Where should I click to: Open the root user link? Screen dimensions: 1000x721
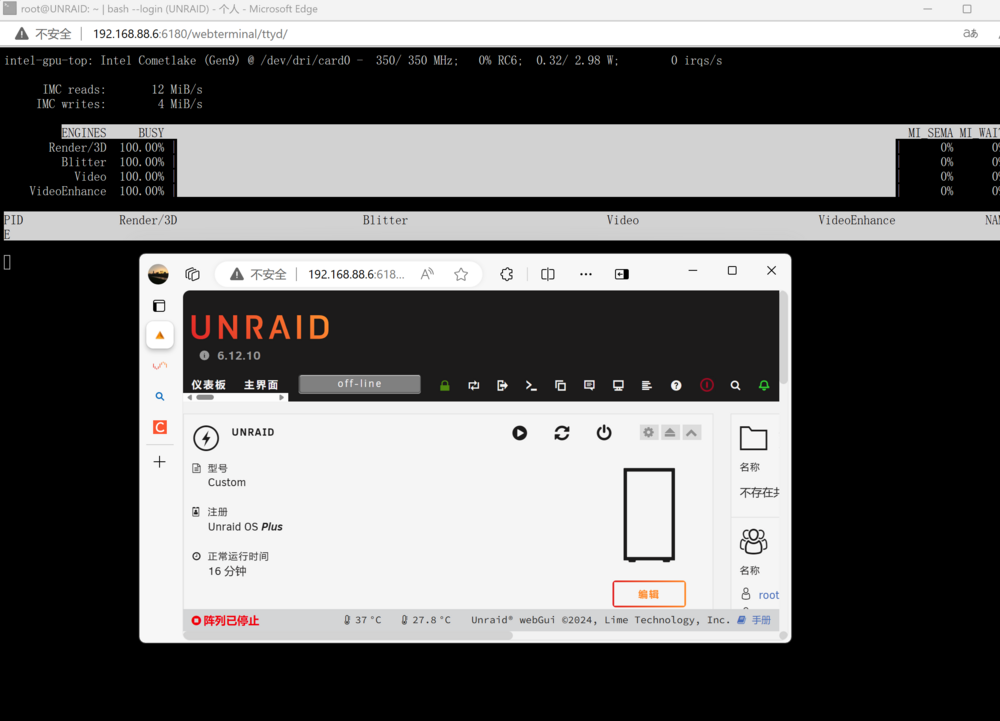point(768,595)
